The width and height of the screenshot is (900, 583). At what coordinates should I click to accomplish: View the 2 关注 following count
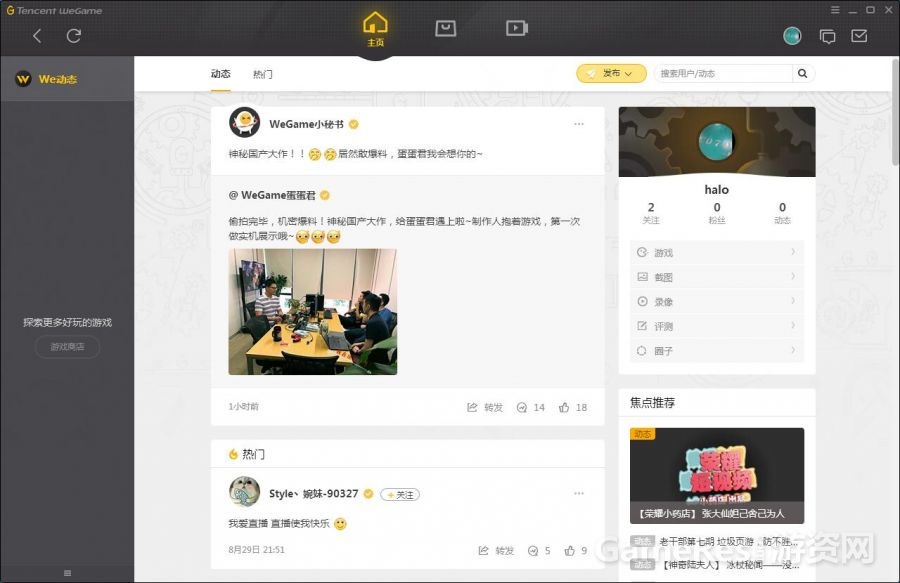pos(651,213)
